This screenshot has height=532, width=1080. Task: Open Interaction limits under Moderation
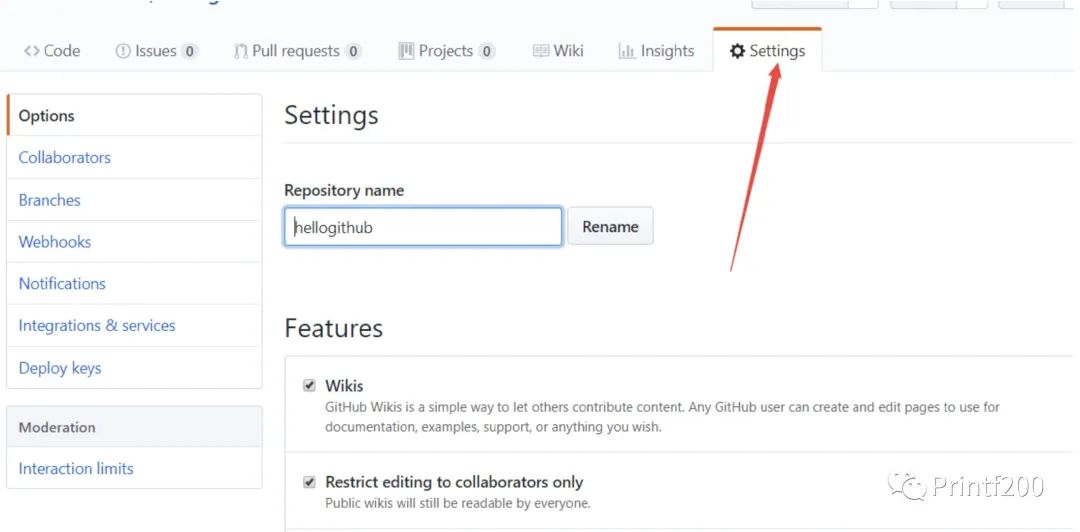(76, 469)
